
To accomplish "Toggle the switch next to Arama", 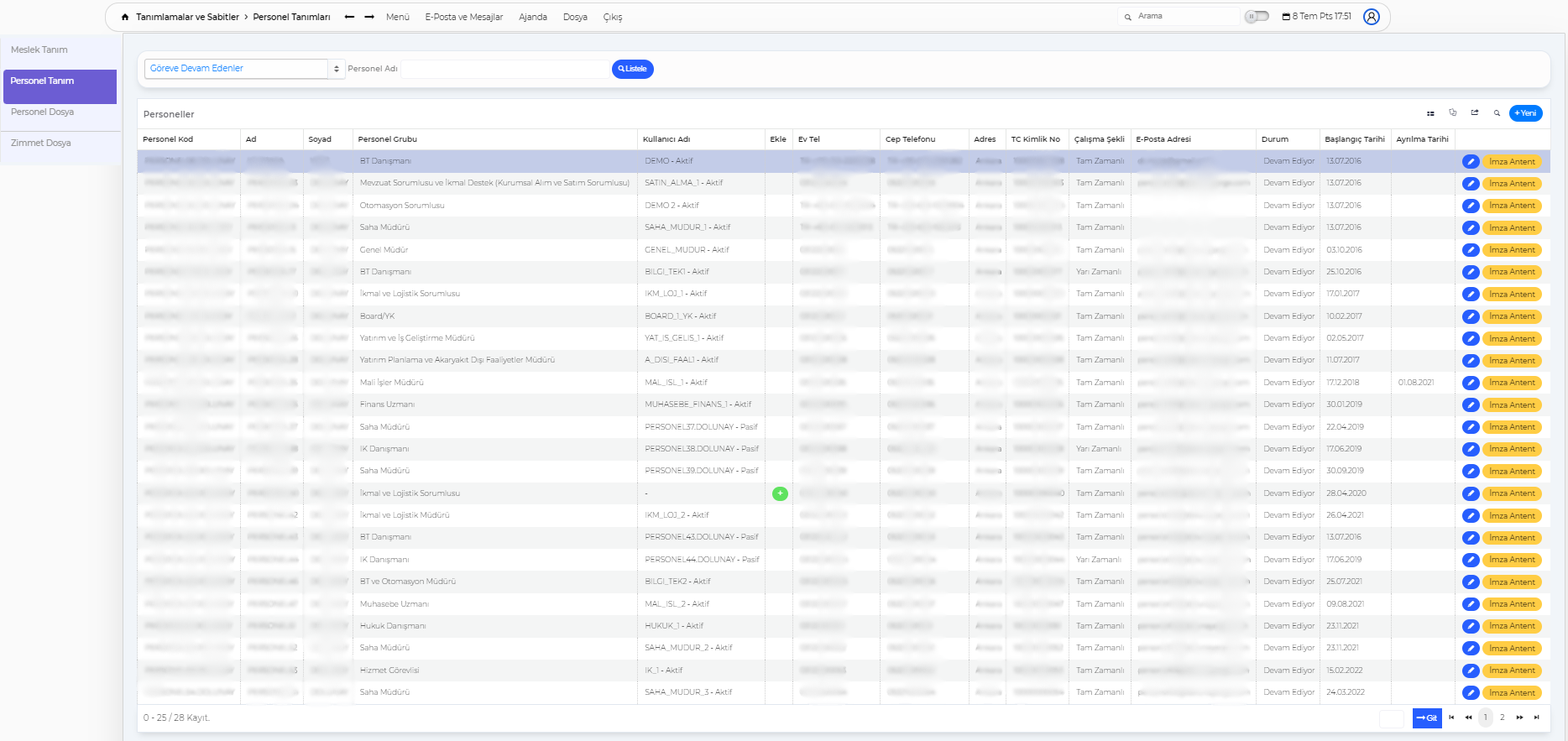I will [1256, 17].
